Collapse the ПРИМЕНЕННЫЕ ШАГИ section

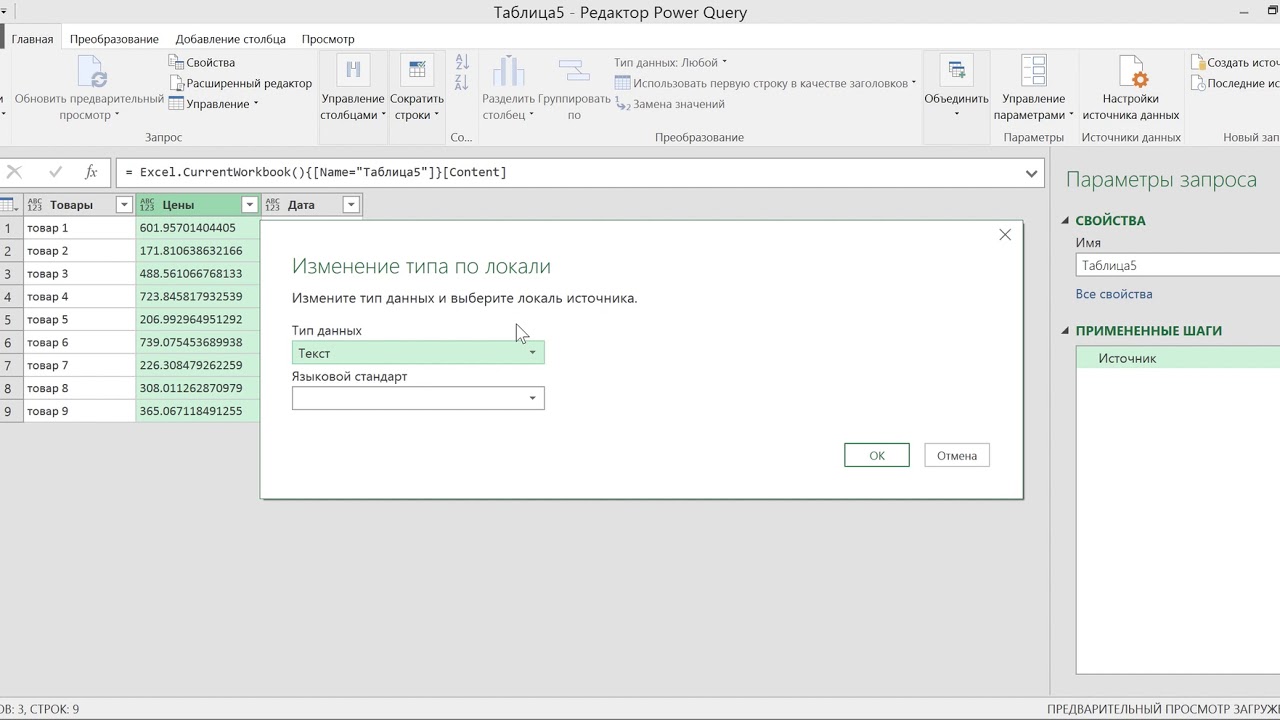click(x=1066, y=331)
